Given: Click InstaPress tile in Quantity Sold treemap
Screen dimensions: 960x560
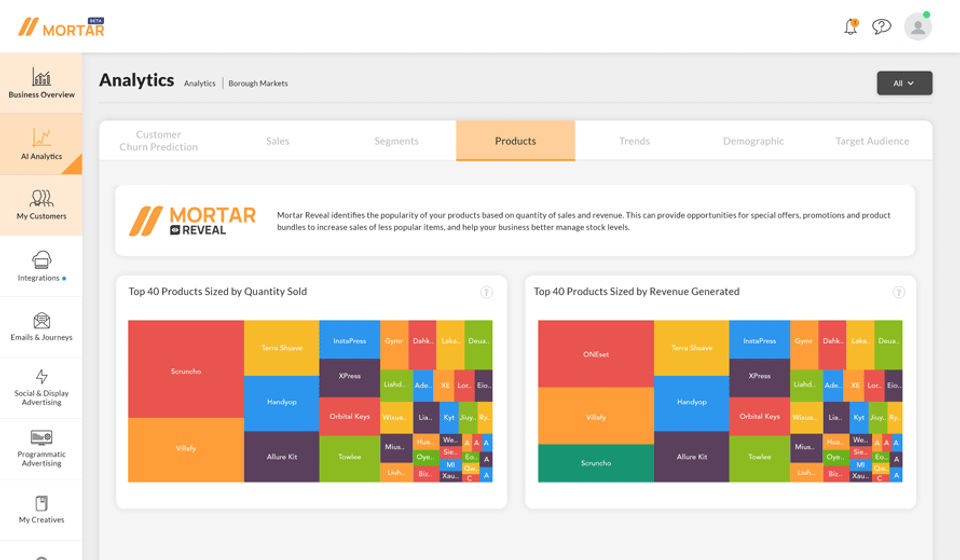Looking at the screenshot, I should (350, 339).
